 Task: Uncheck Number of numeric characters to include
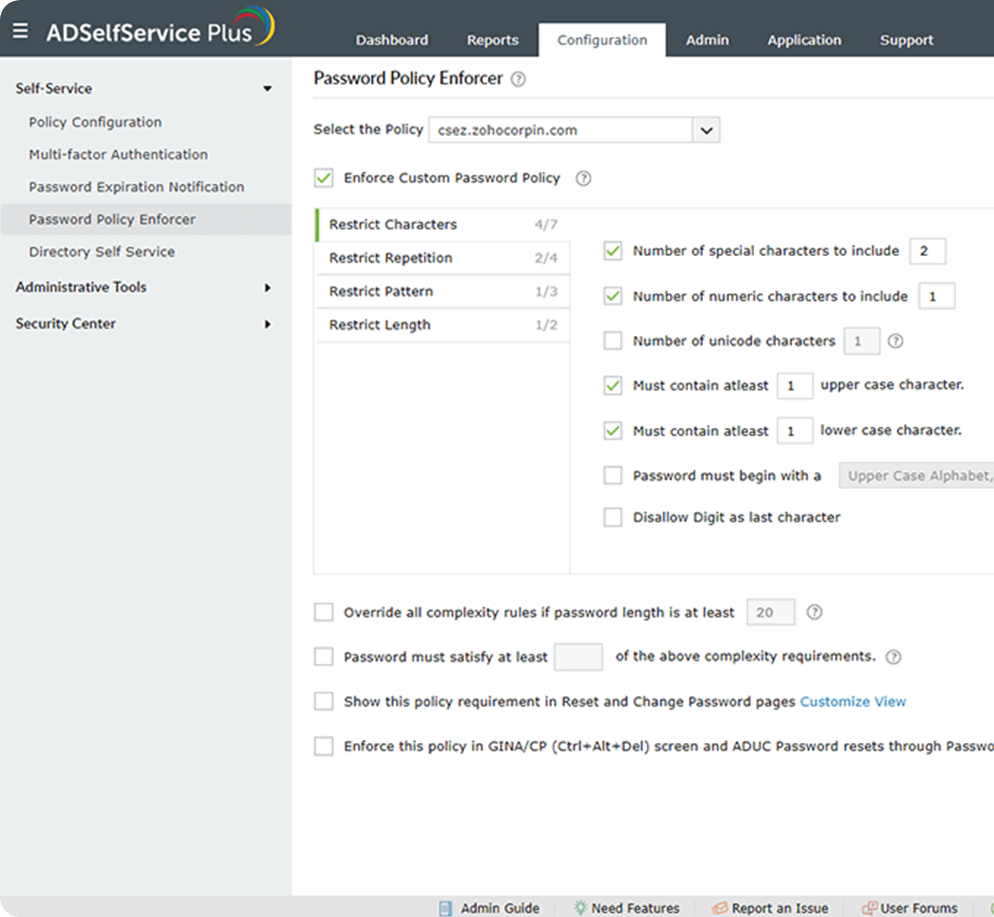click(x=613, y=296)
